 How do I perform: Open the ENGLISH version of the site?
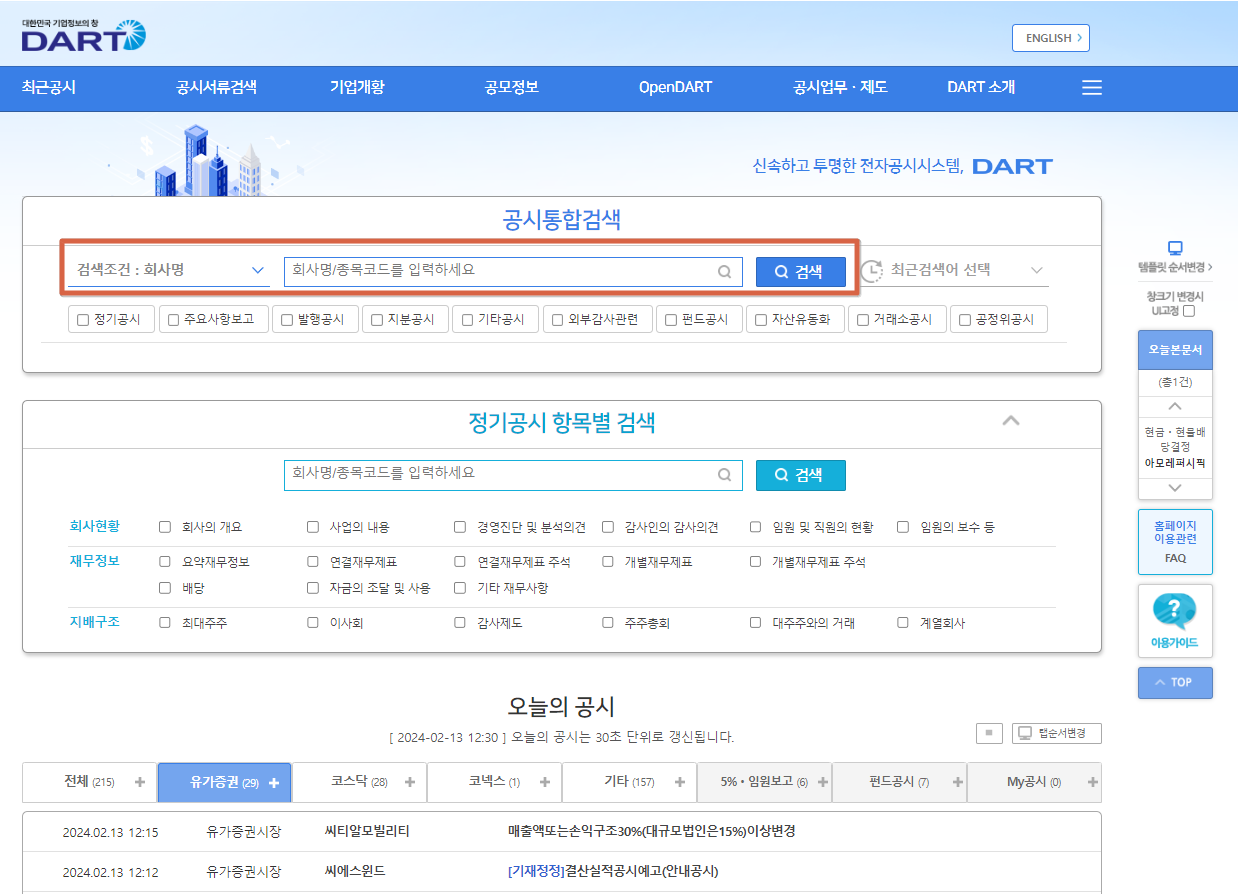1050,37
